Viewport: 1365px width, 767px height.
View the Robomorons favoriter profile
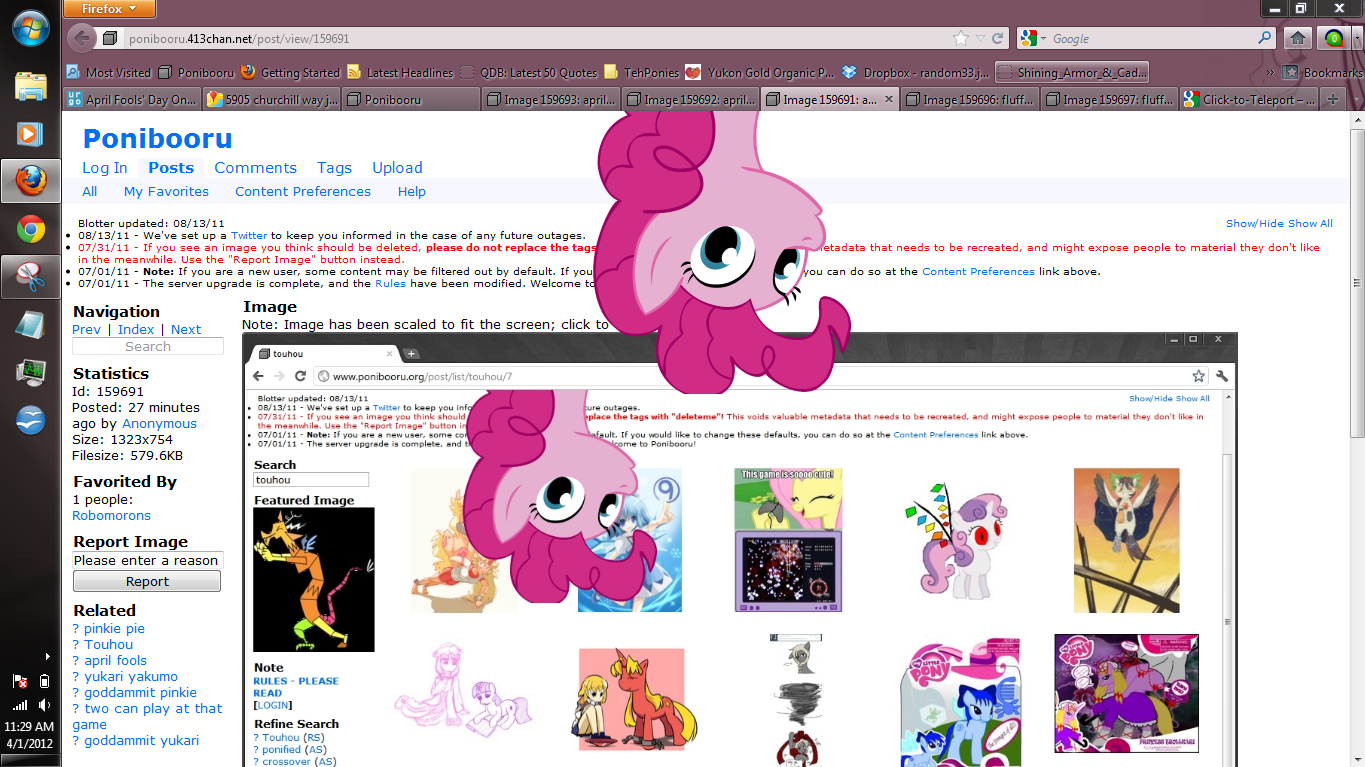pyautogui.click(x=111, y=515)
